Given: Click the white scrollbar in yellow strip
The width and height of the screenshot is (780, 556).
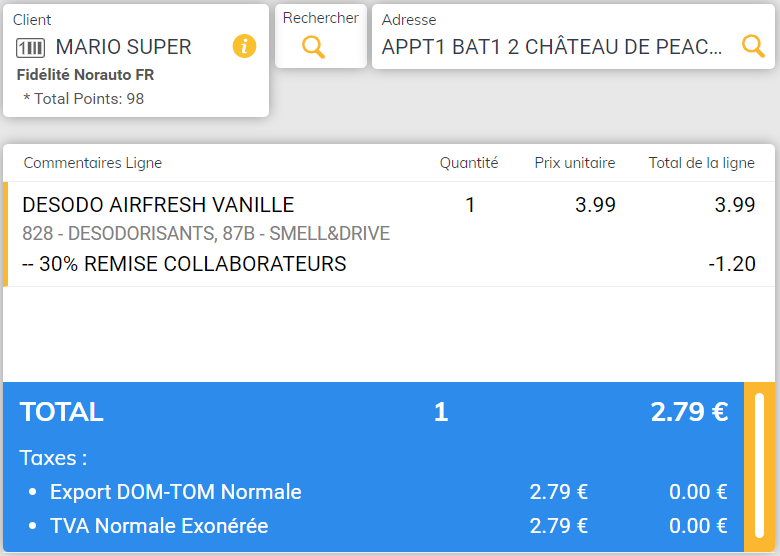Looking at the screenshot, I should [759, 466].
